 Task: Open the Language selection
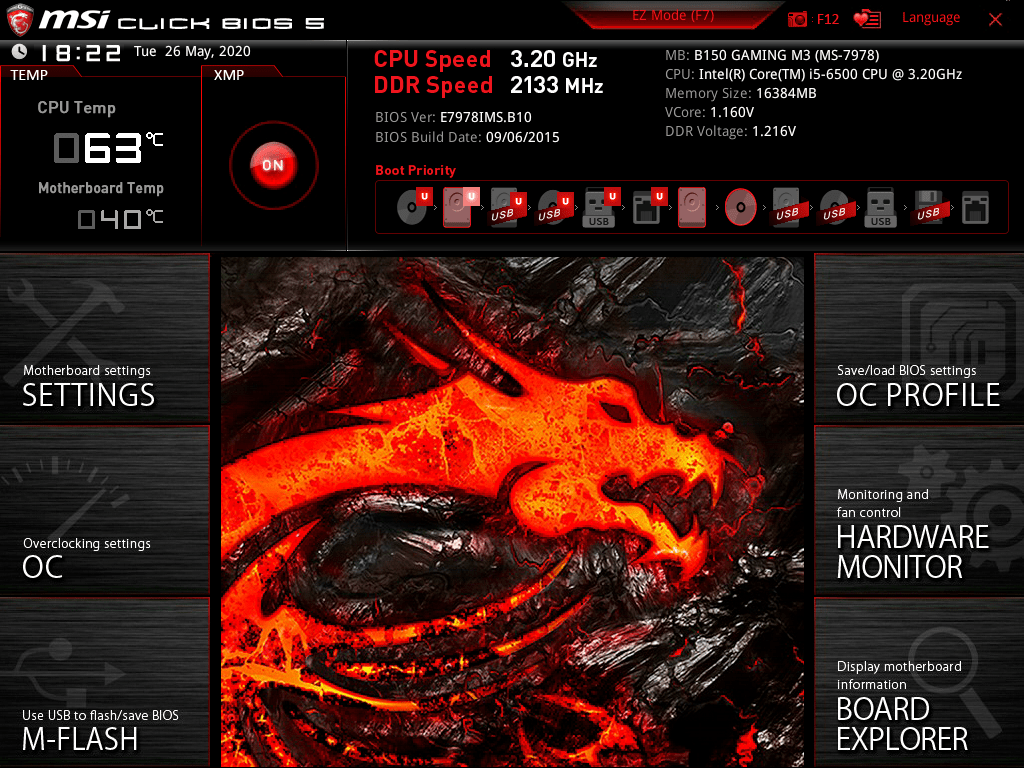tap(931, 18)
